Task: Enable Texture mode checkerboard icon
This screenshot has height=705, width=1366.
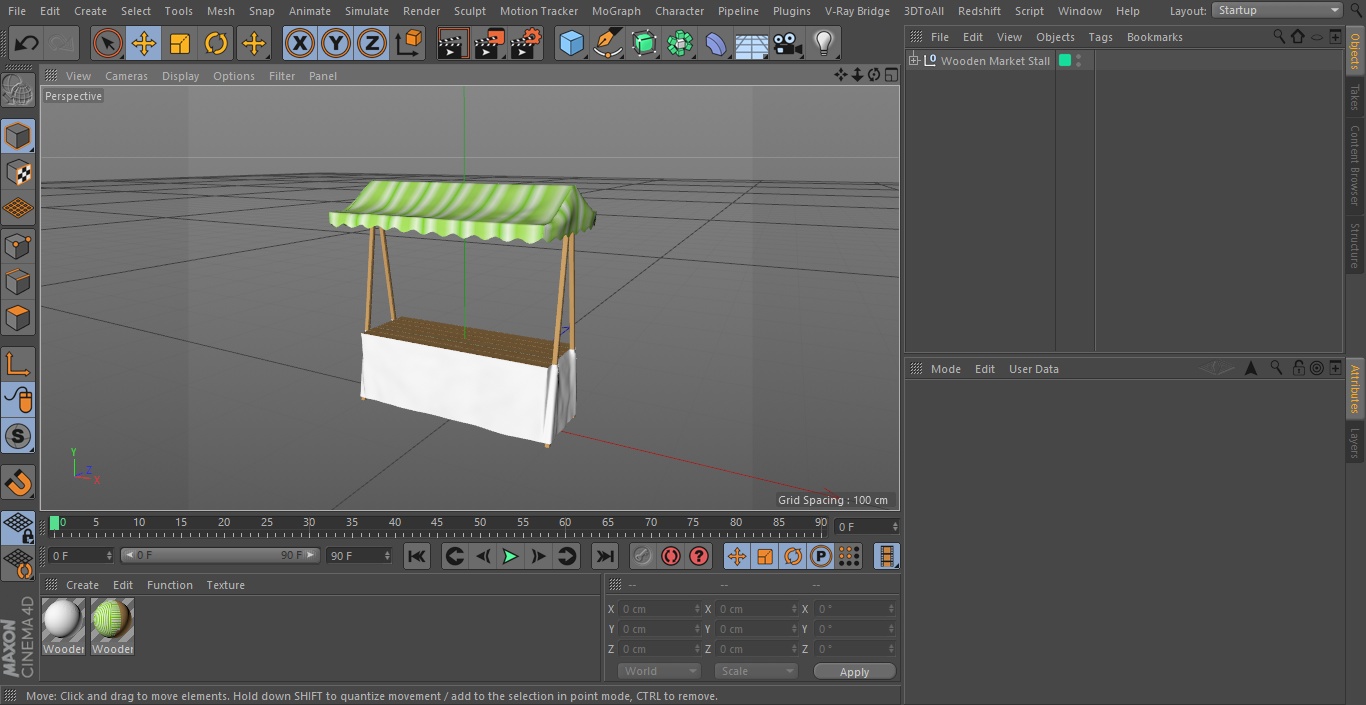Action: point(18,173)
